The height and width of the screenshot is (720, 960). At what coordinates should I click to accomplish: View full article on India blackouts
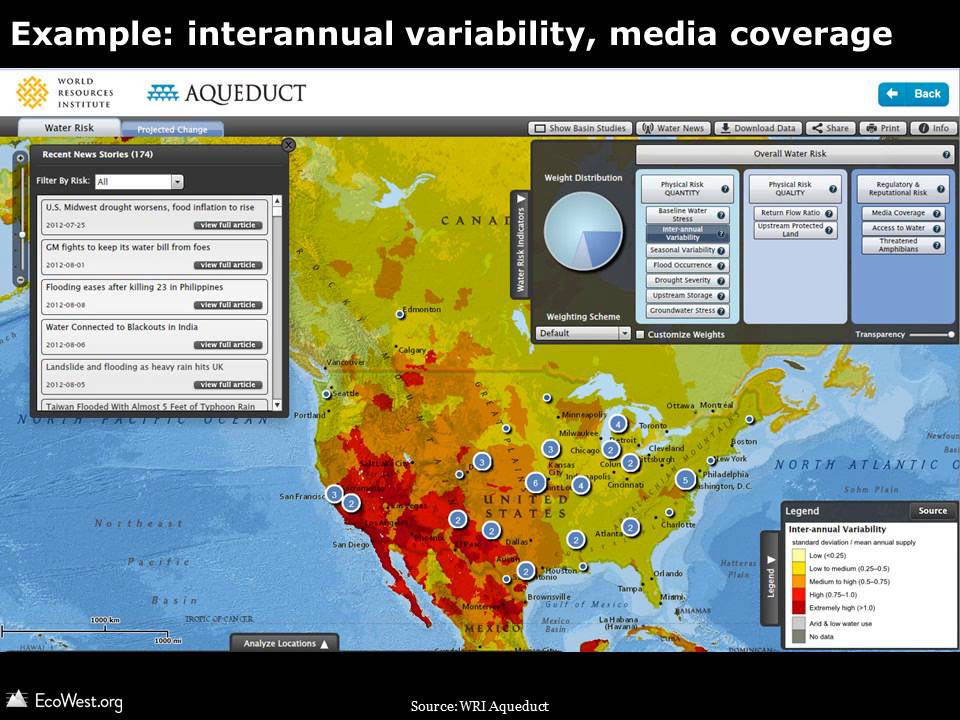coord(228,345)
